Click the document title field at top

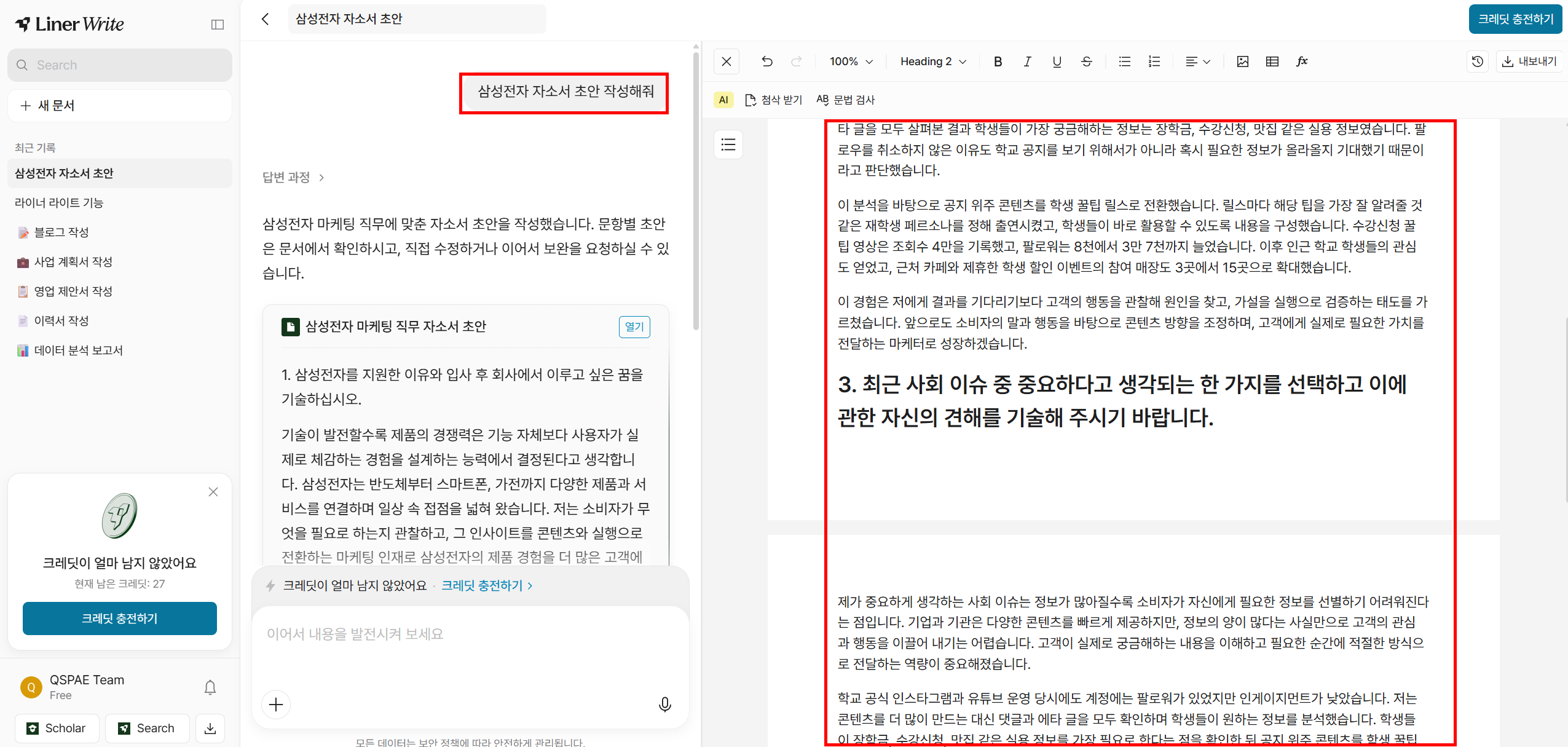[x=417, y=19]
